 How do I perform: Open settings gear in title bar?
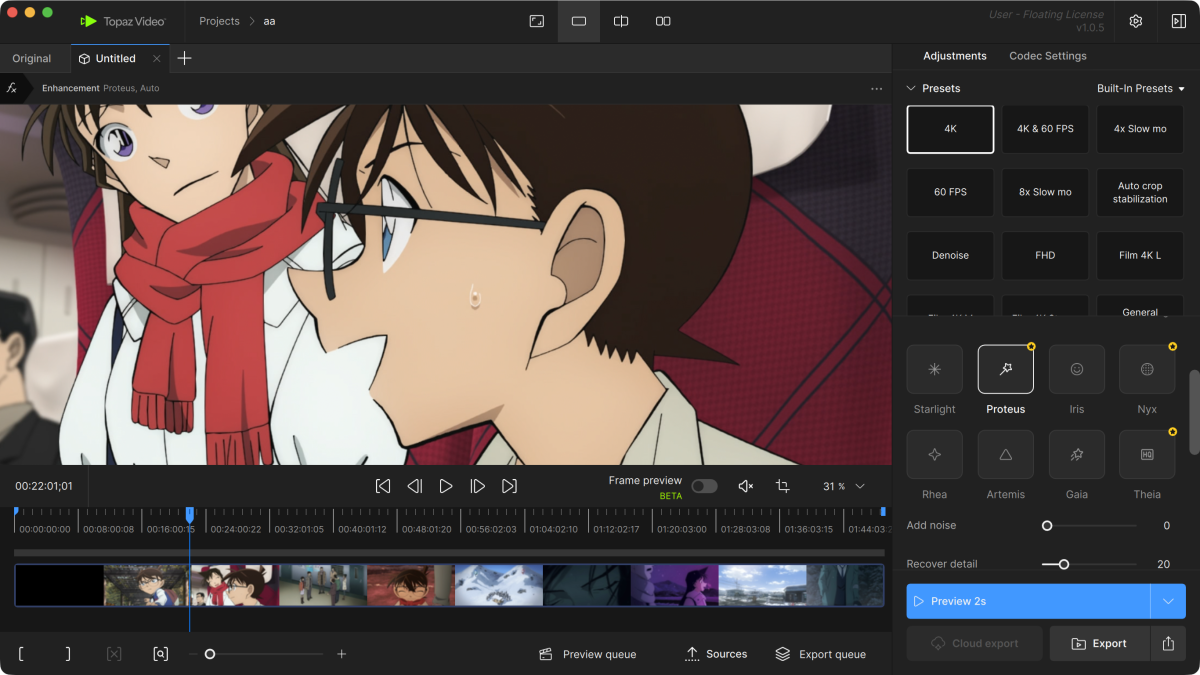[x=1136, y=21]
